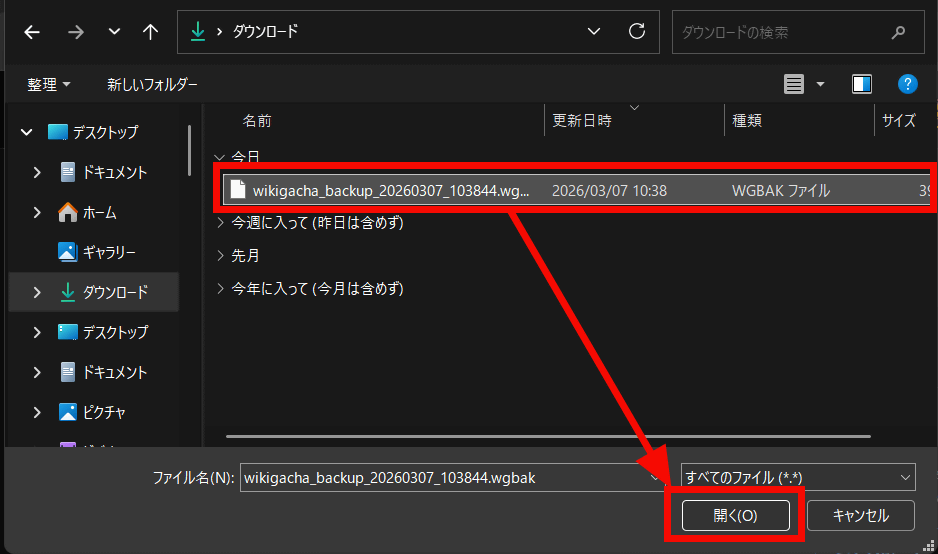Image resolution: width=938 pixels, height=554 pixels.
Task: Focus the ダウンロードの検索 search box
Action: [x=798, y=32]
